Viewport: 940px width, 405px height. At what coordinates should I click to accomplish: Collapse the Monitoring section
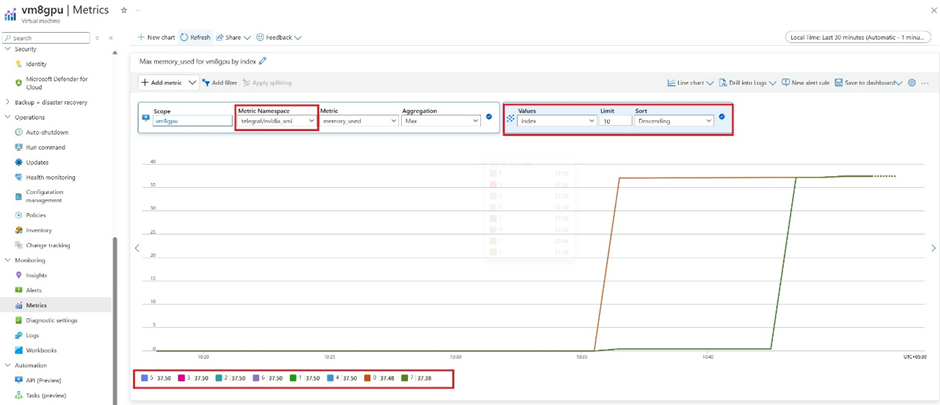pos(8,260)
